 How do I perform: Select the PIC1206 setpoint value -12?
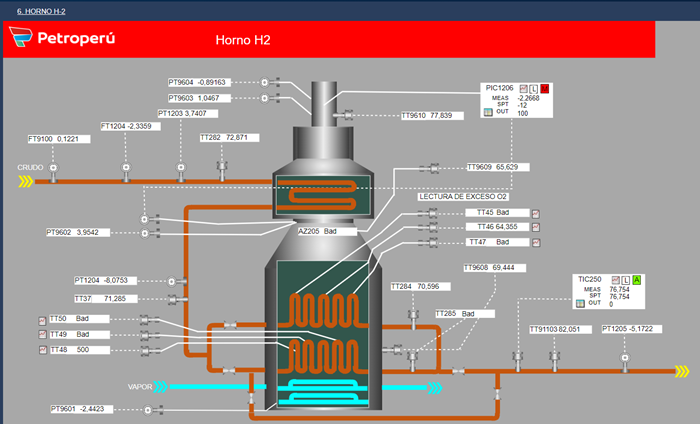tap(522, 105)
